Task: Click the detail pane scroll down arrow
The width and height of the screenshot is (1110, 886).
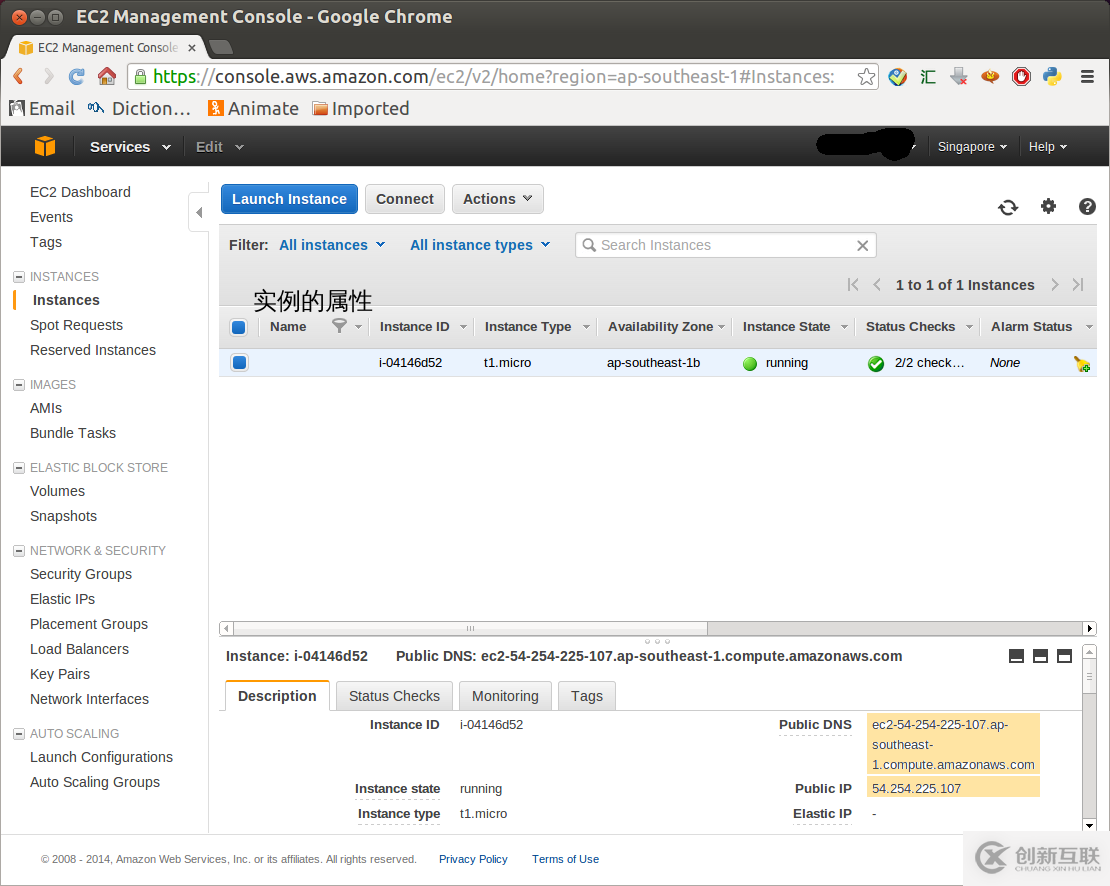Action: coord(1089,825)
